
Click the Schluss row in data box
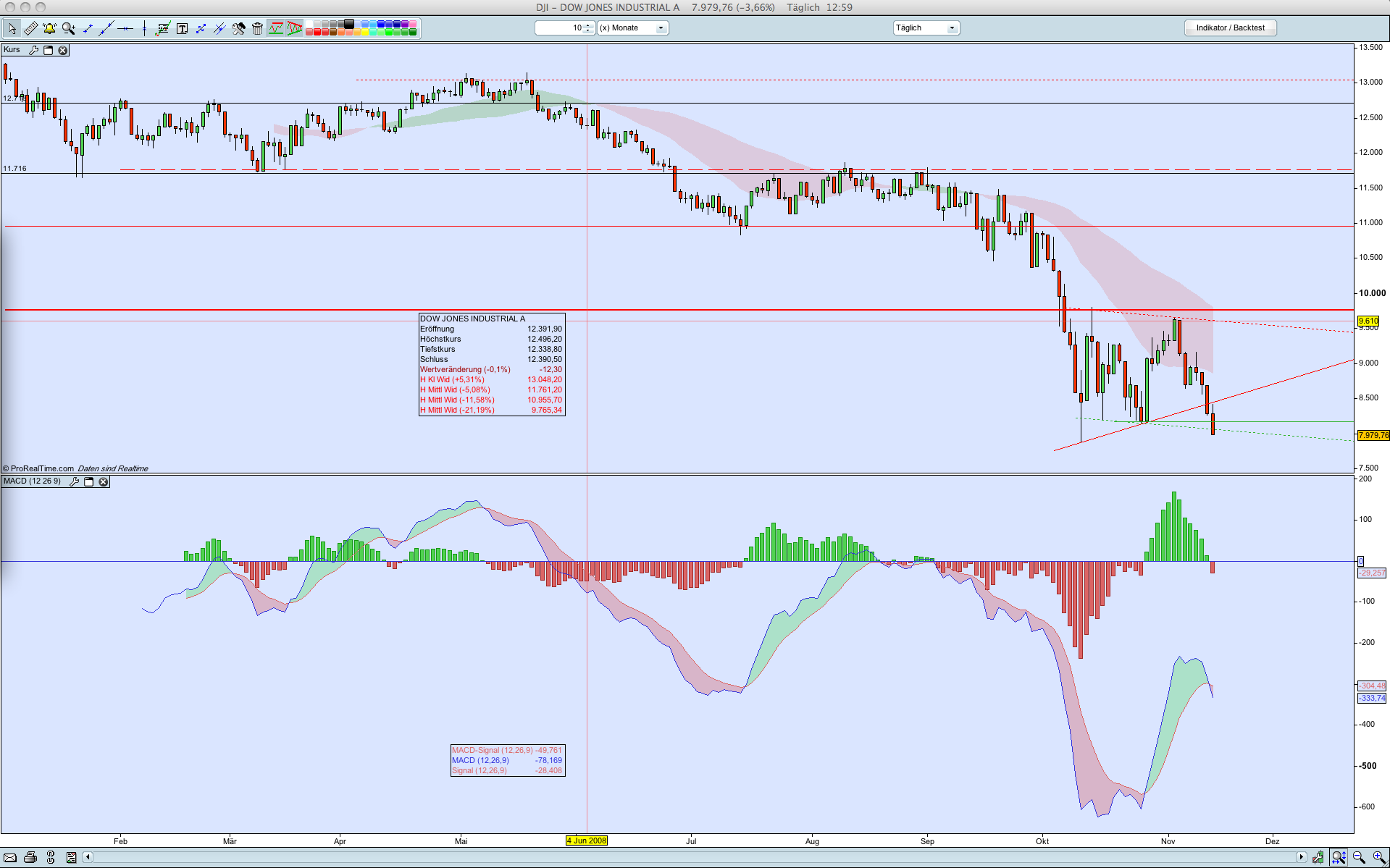[x=491, y=359]
